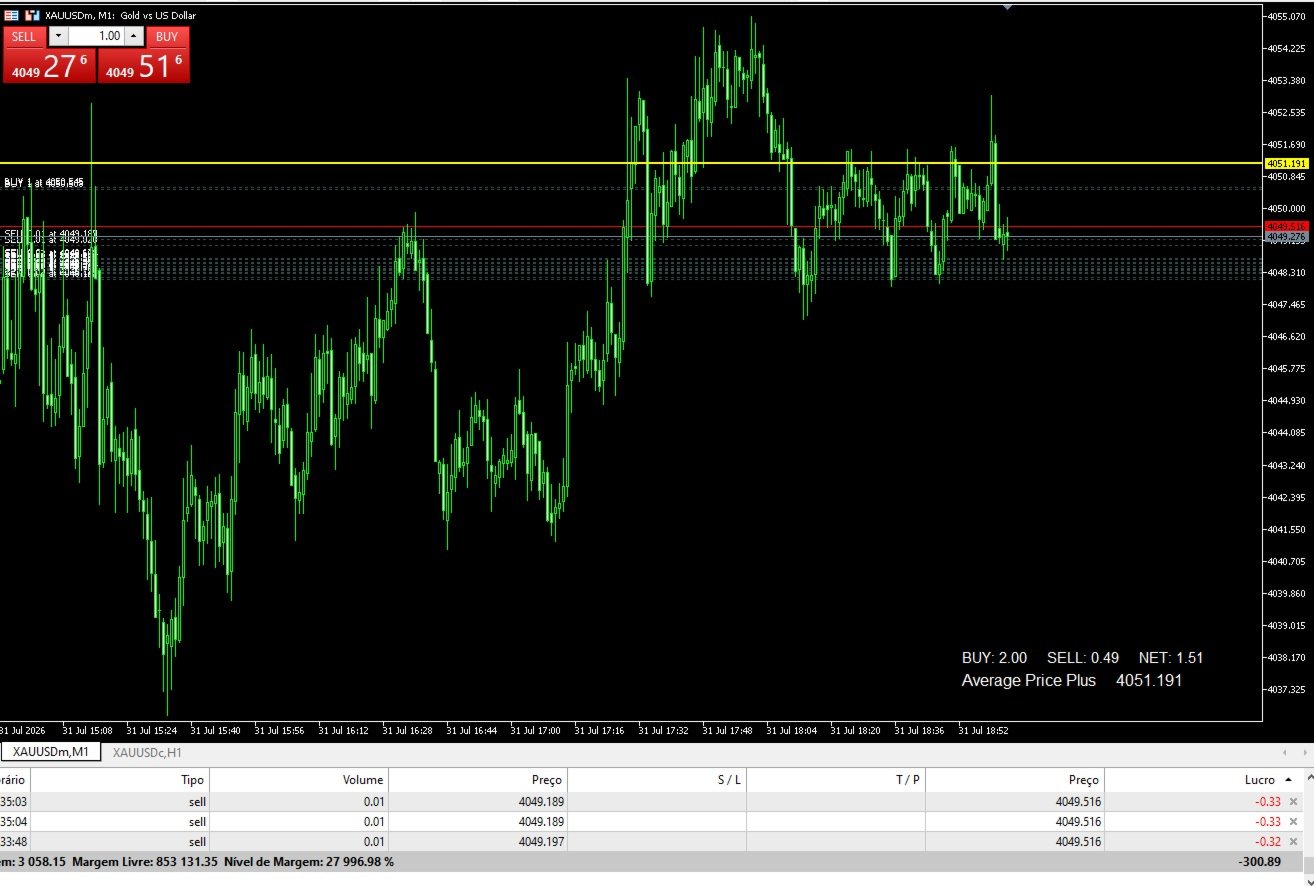
Task: Click the yellow average price line
Action: pos(630,162)
